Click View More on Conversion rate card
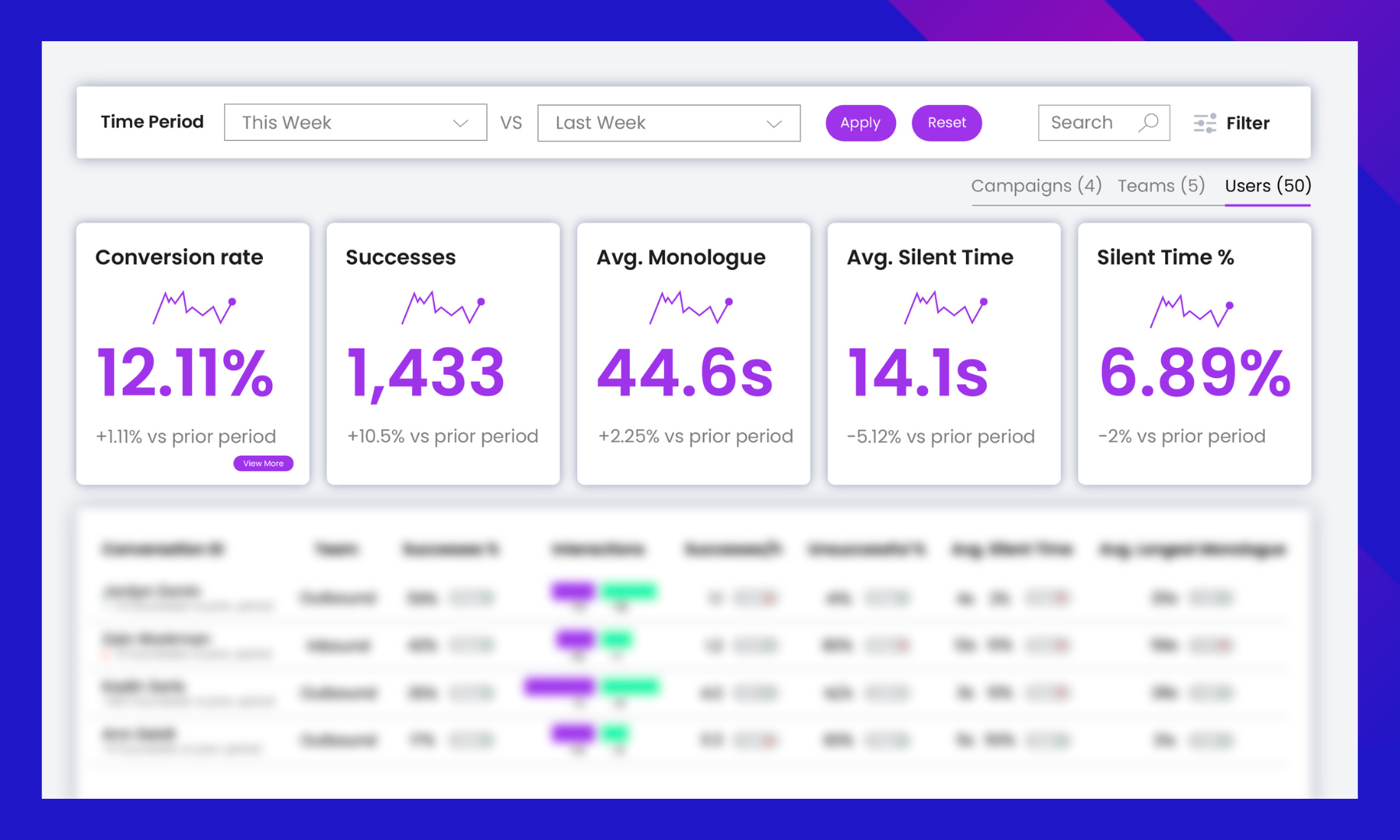This screenshot has width=1400, height=840. tap(263, 464)
